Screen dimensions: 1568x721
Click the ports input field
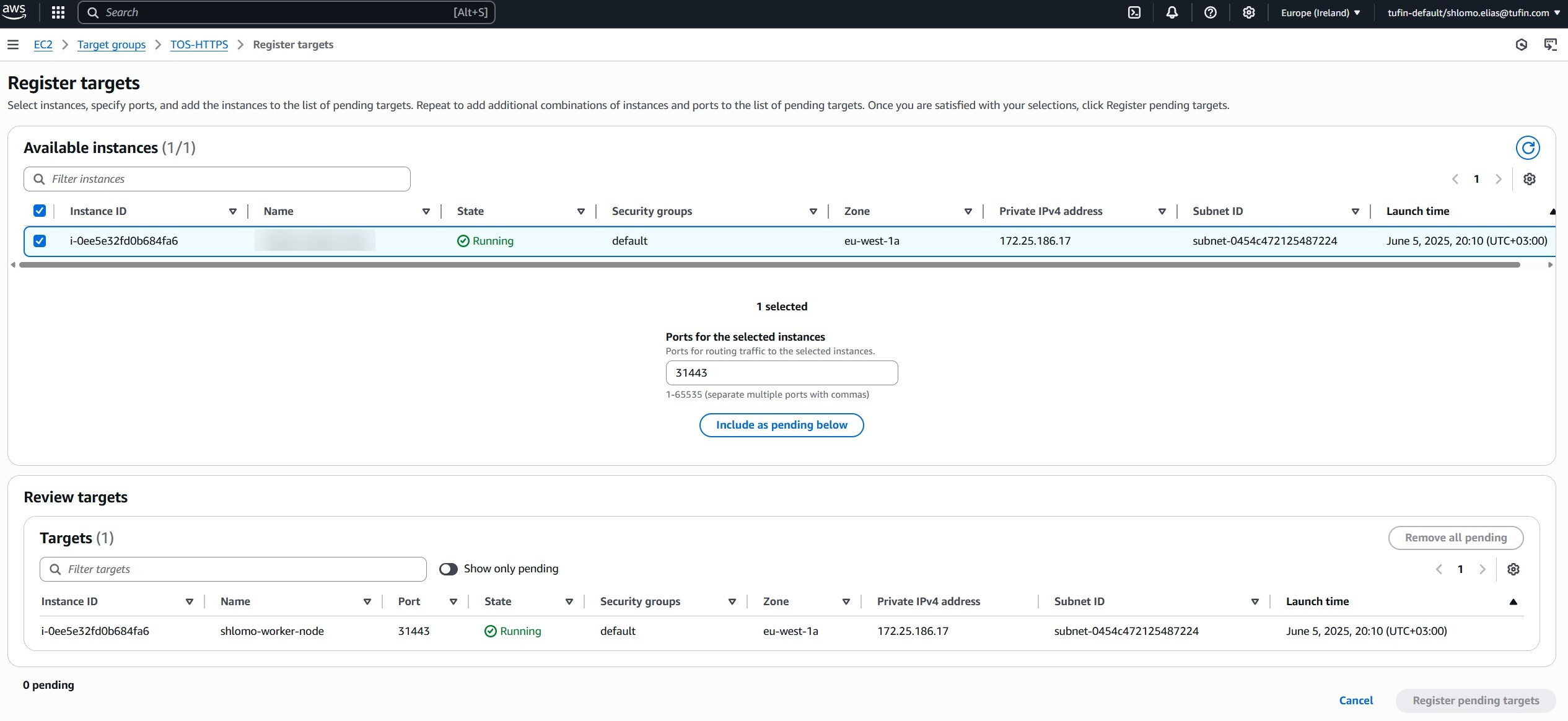point(781,373)
